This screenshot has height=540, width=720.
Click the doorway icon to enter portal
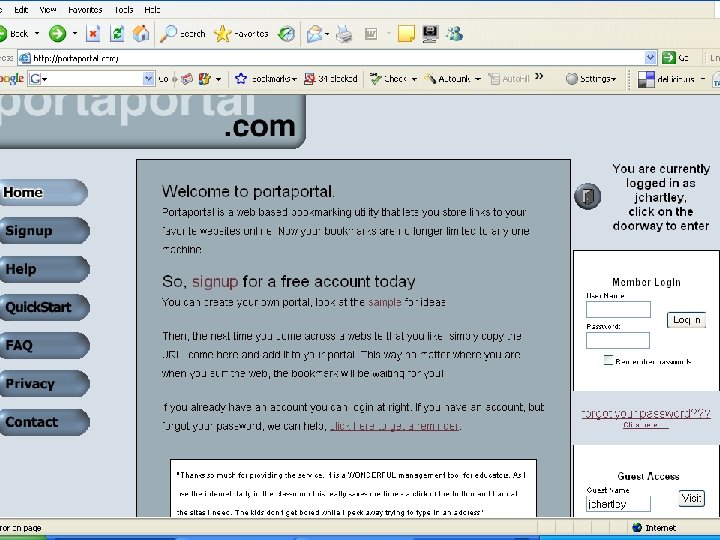587,196
